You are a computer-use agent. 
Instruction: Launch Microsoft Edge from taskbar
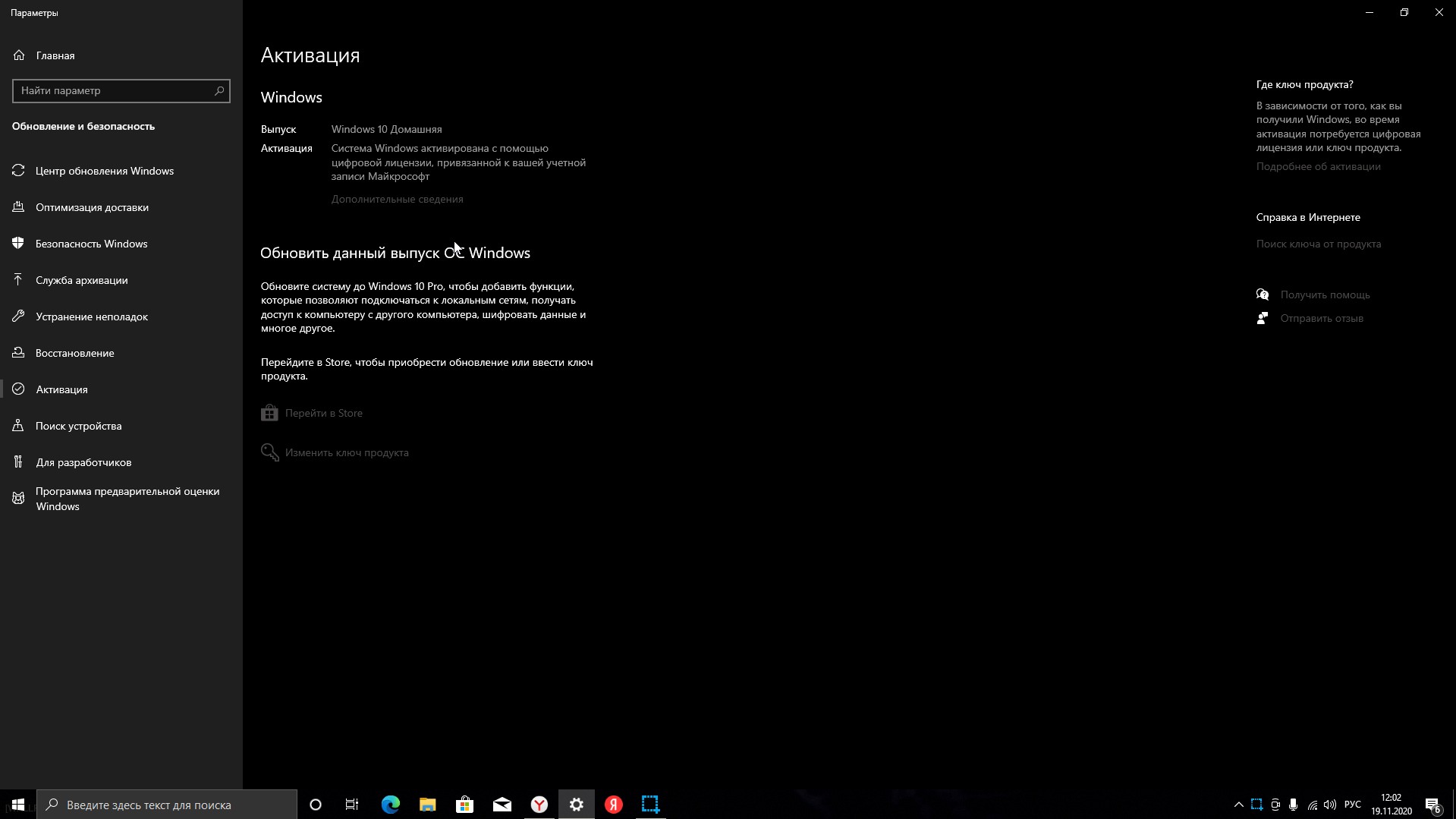click(x=390, y=805)
